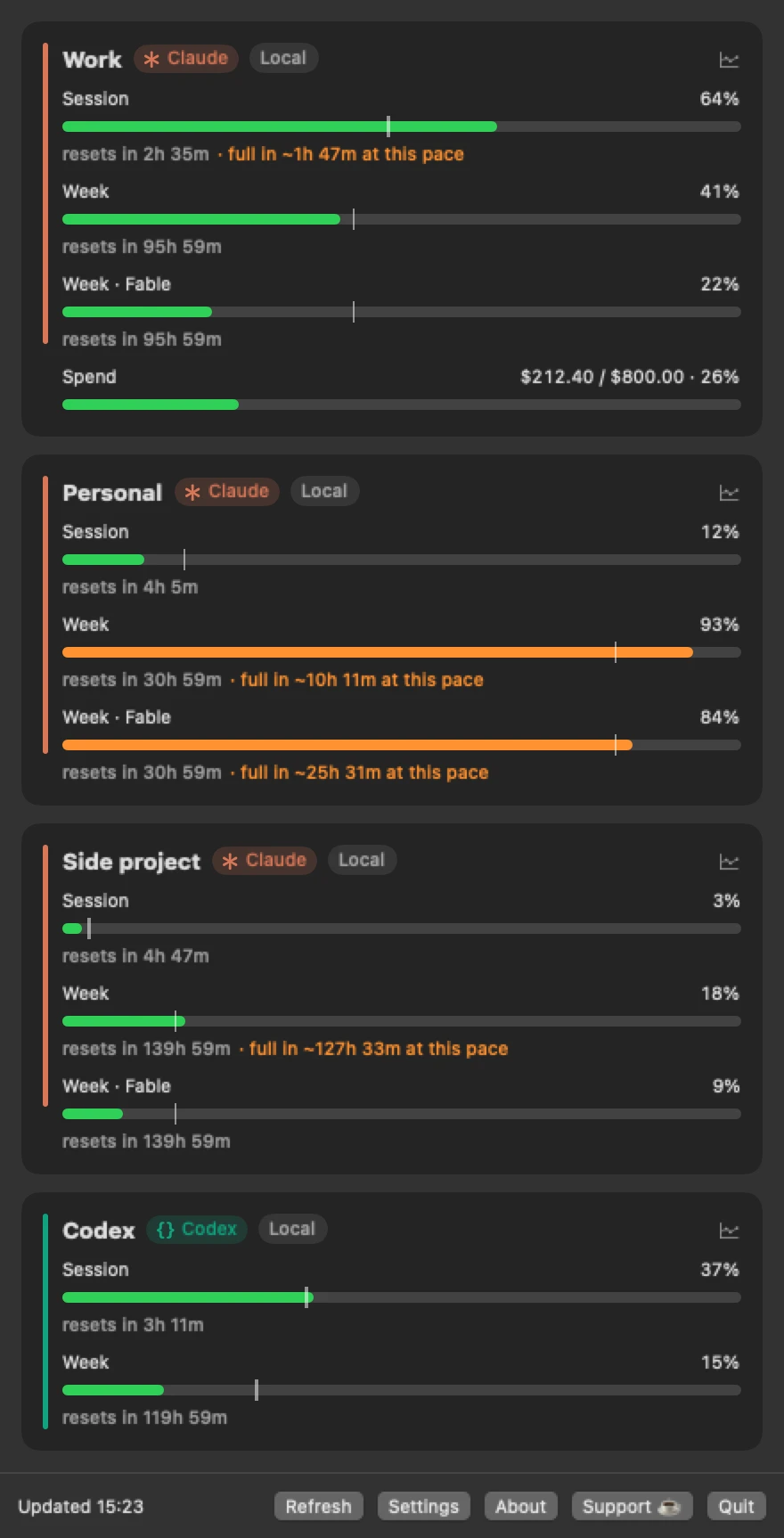Click the Support button with coffee cup

pyautogui.click(x=633, y=1506)
